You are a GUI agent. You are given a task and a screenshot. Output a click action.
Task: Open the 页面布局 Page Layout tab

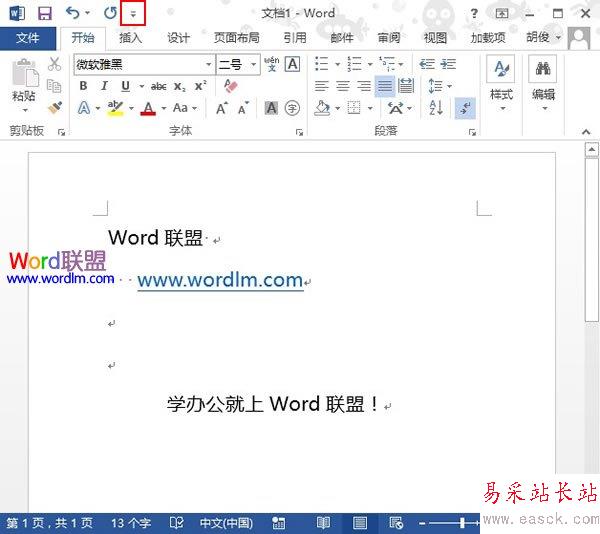236,38
